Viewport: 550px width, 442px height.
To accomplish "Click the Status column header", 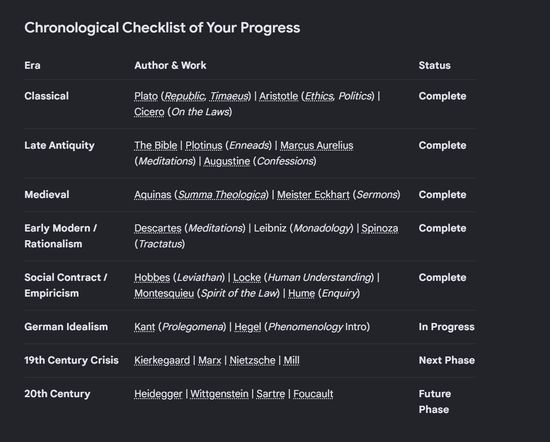I will tap(435, 66).
